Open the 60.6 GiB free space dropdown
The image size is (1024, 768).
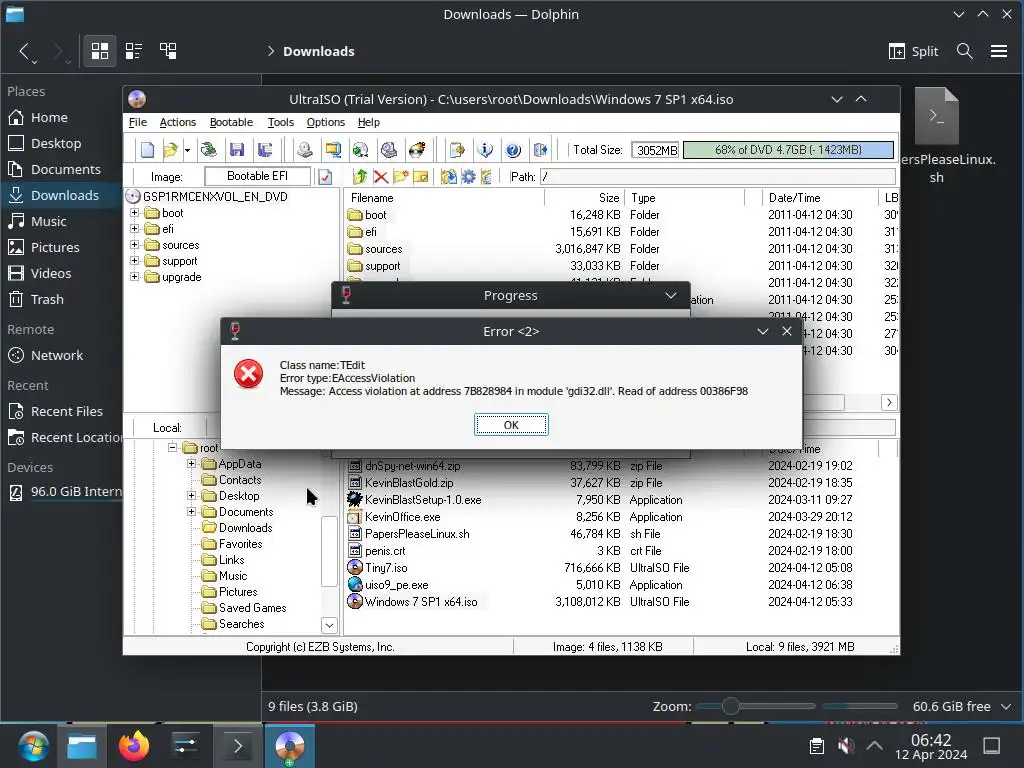coord(1006,707)
